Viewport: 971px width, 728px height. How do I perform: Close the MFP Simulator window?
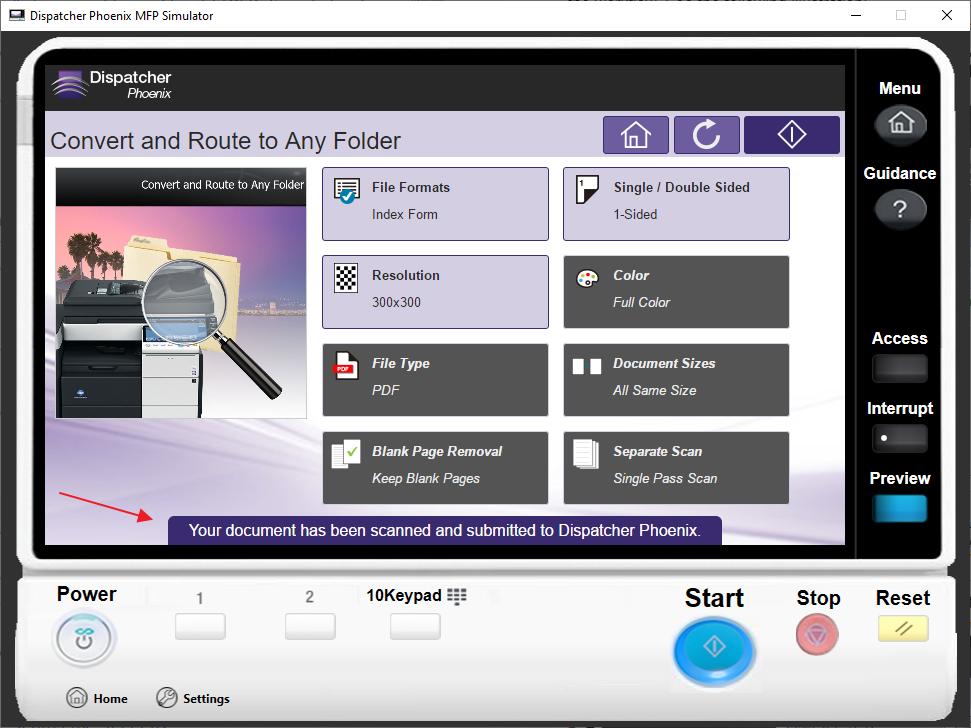click(x=947, y=15)
